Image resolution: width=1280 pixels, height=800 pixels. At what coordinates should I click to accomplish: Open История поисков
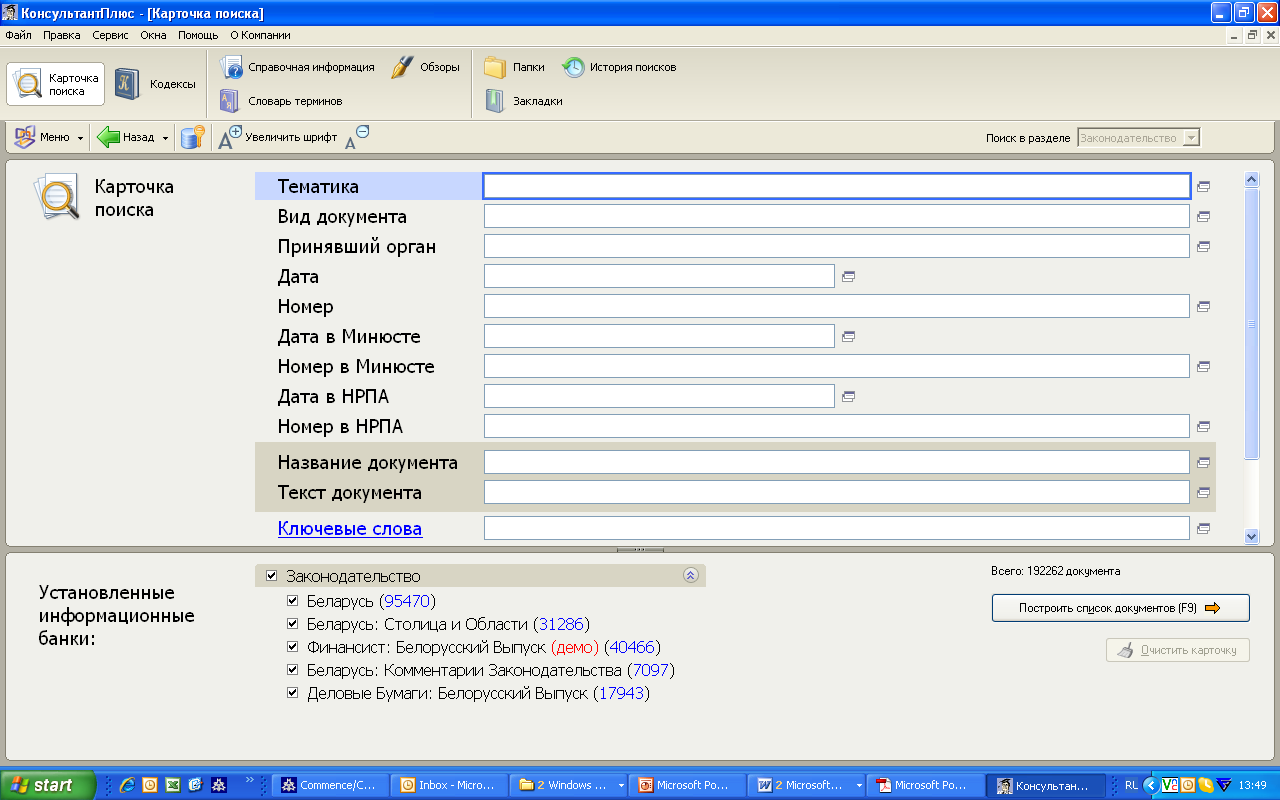pyautogui.click(x=619, y=67)
